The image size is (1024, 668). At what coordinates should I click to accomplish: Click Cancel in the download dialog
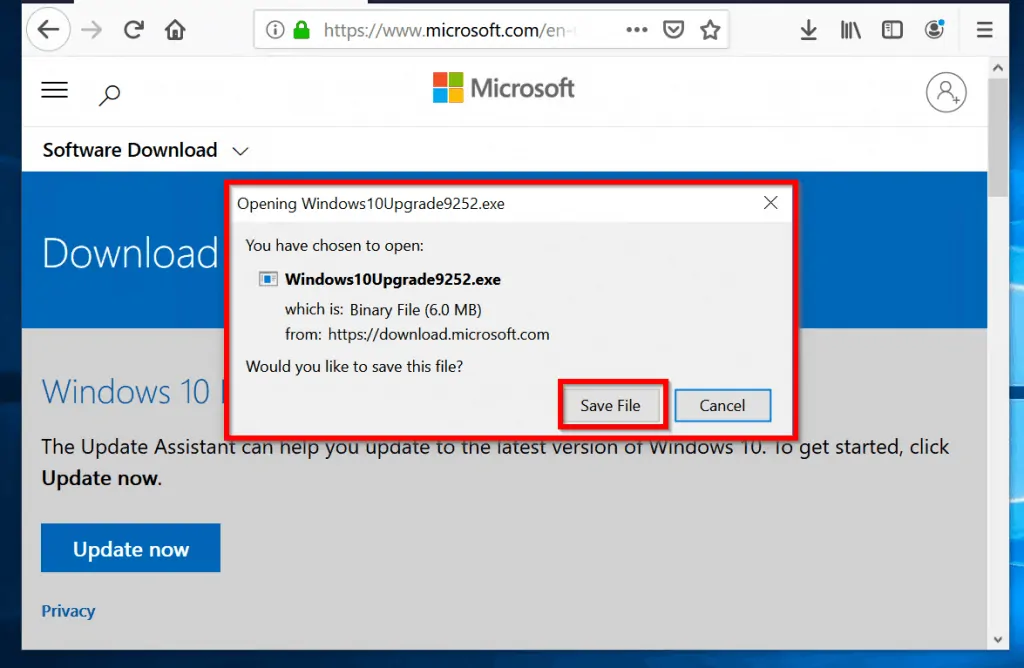(x=722, y=406)
